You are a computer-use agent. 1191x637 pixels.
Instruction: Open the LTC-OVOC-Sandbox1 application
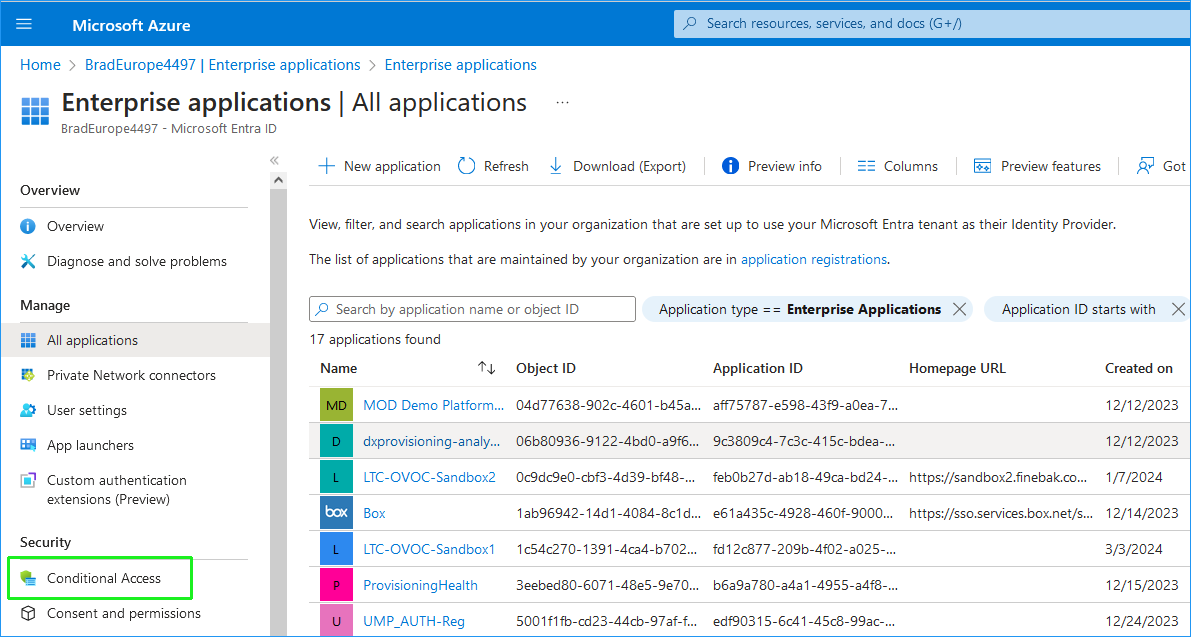429,549
